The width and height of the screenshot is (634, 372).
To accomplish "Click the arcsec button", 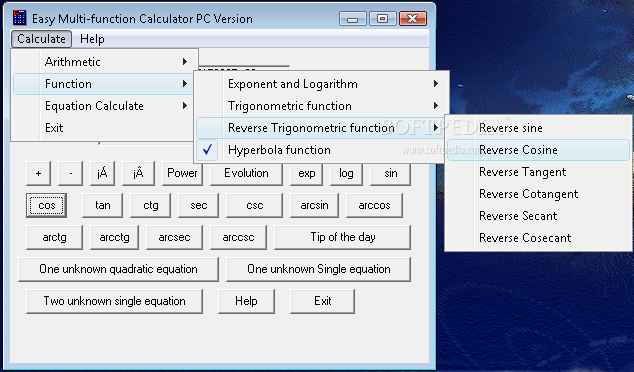I will pyautogui.click(x=174, y=237).
